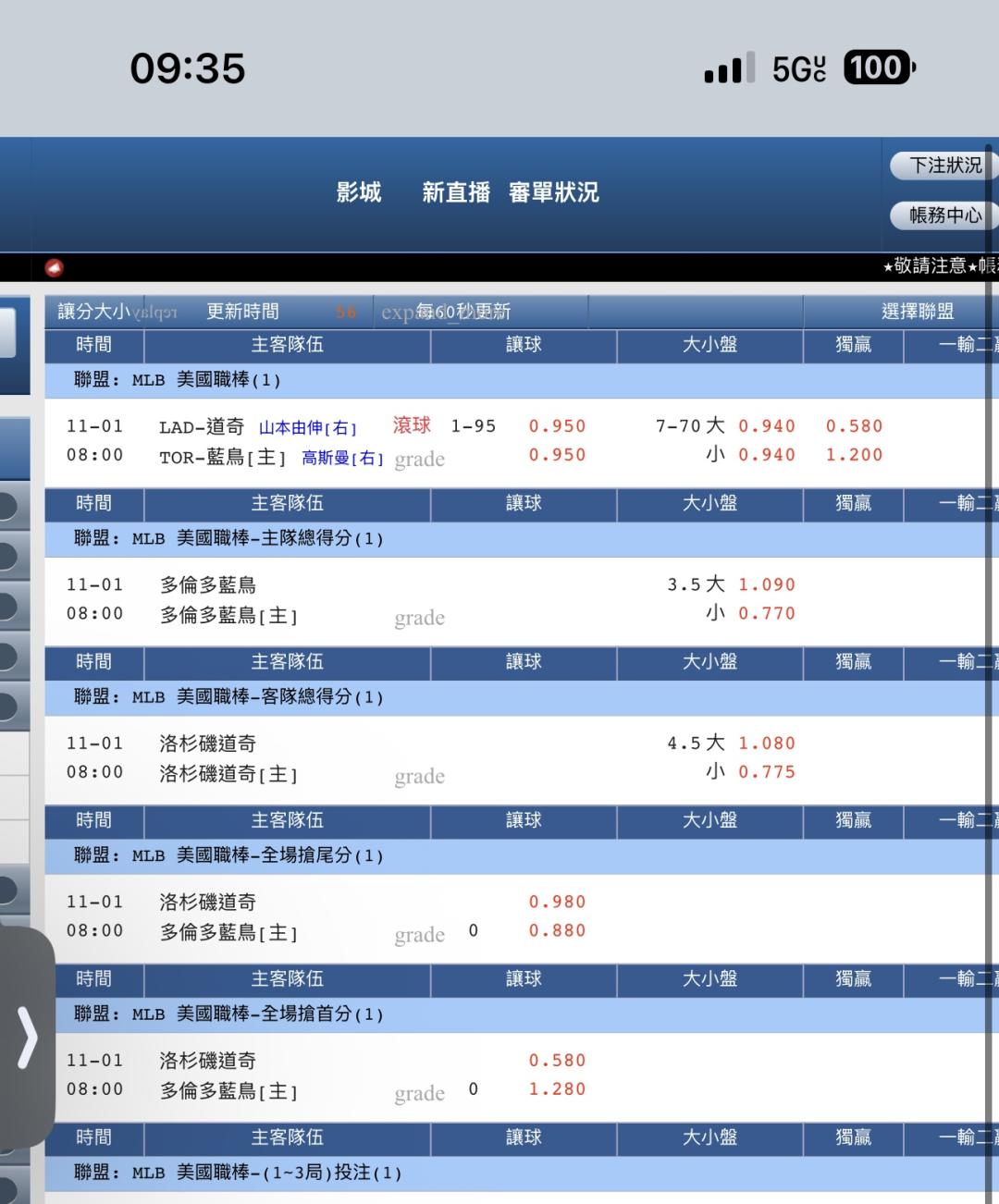Choose the 7-70 大 0.940 over odds
Image resolution: width=999 pixels, height=1204 pixels.
pyautogui.click(x=766, y=426)
